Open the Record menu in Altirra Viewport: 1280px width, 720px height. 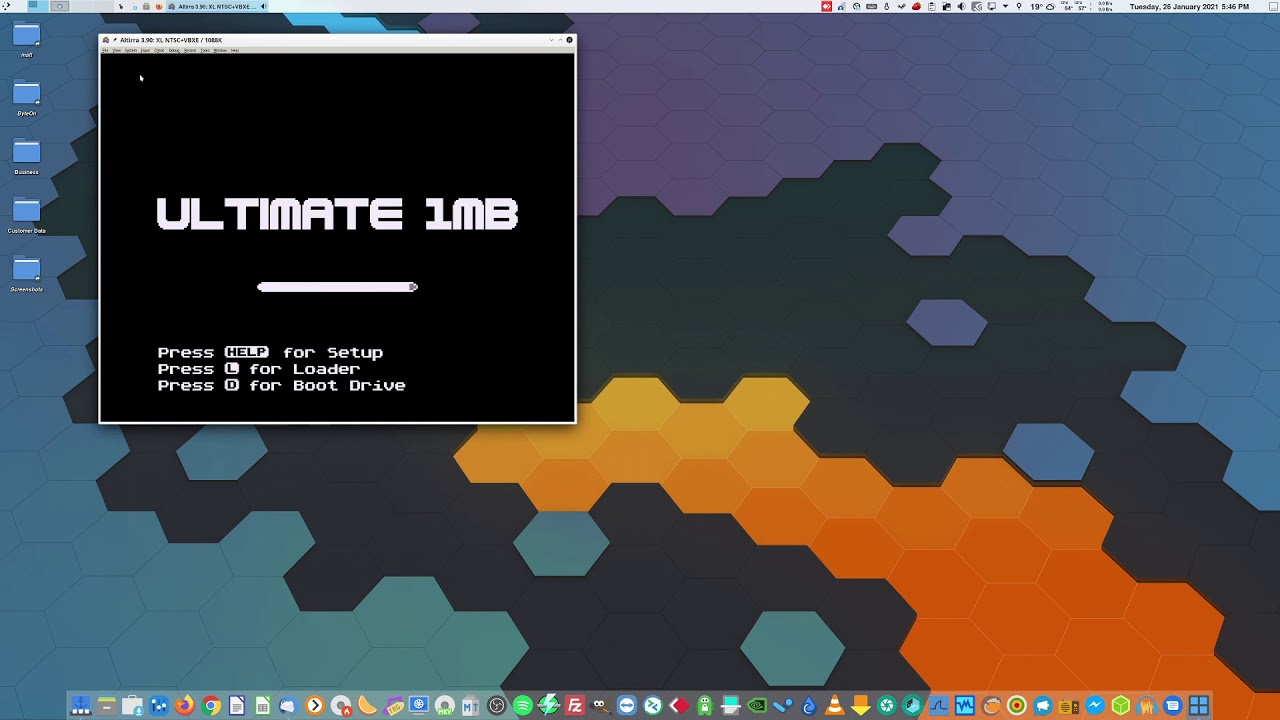click(x=190, y=50)
